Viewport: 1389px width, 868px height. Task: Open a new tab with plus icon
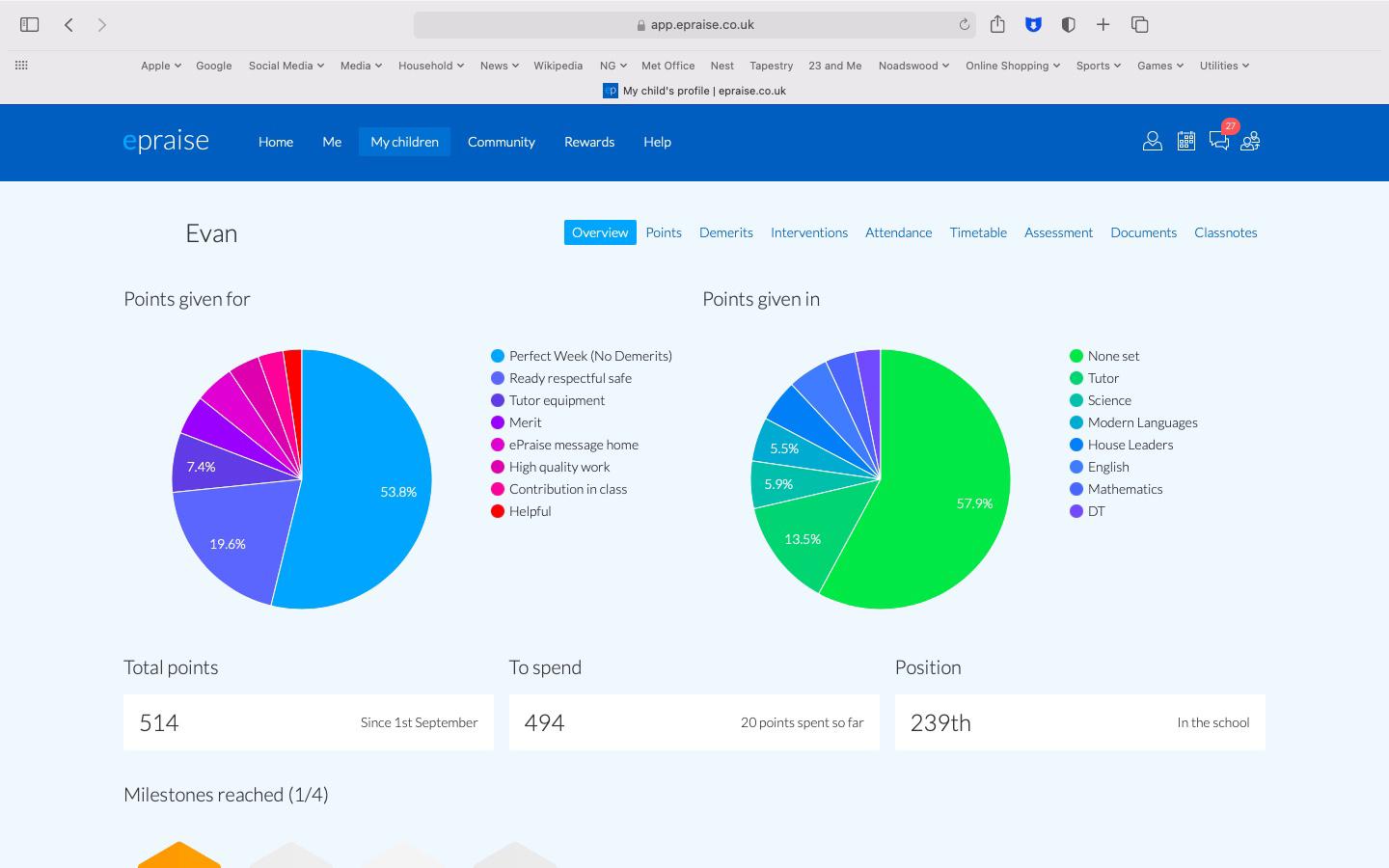pos(1103,24)
